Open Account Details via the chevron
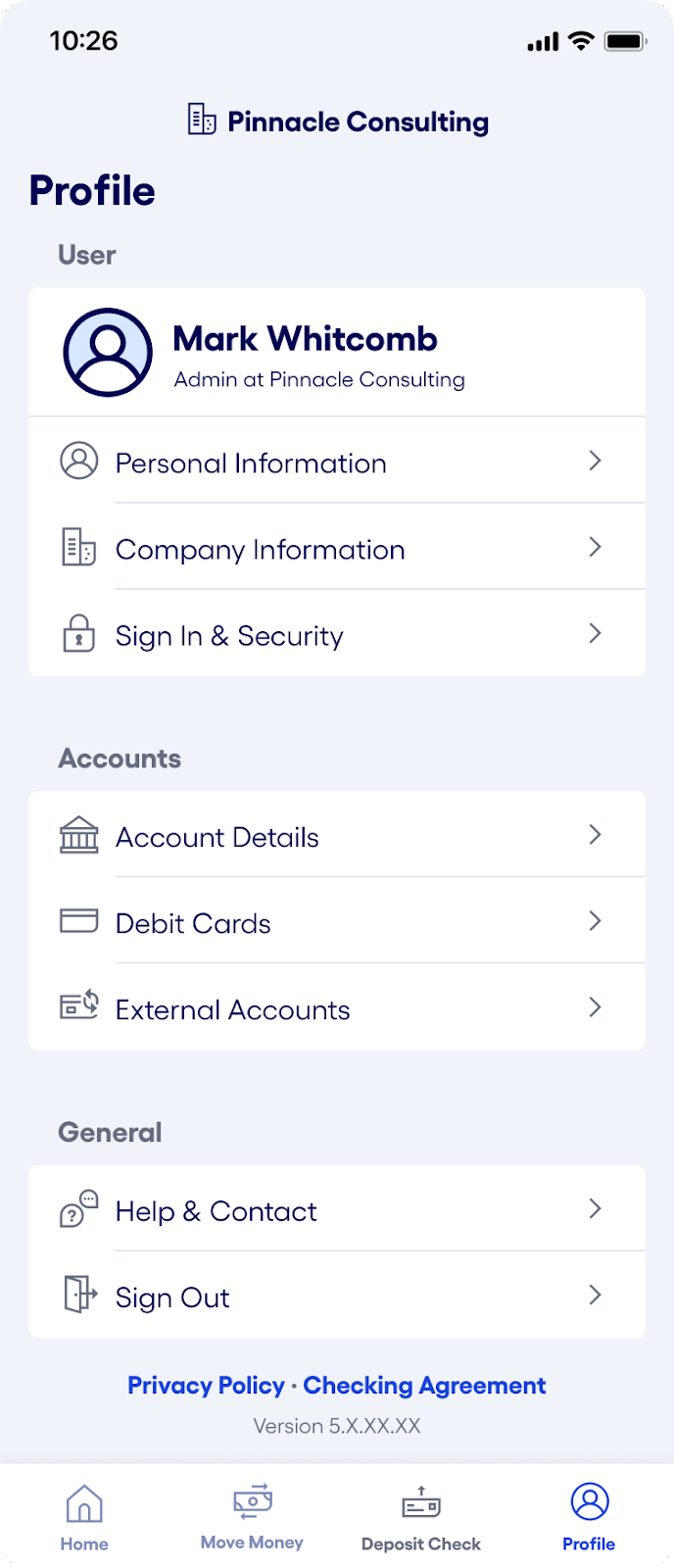The height and width of the screenshot is (1568, 674). 595,835
